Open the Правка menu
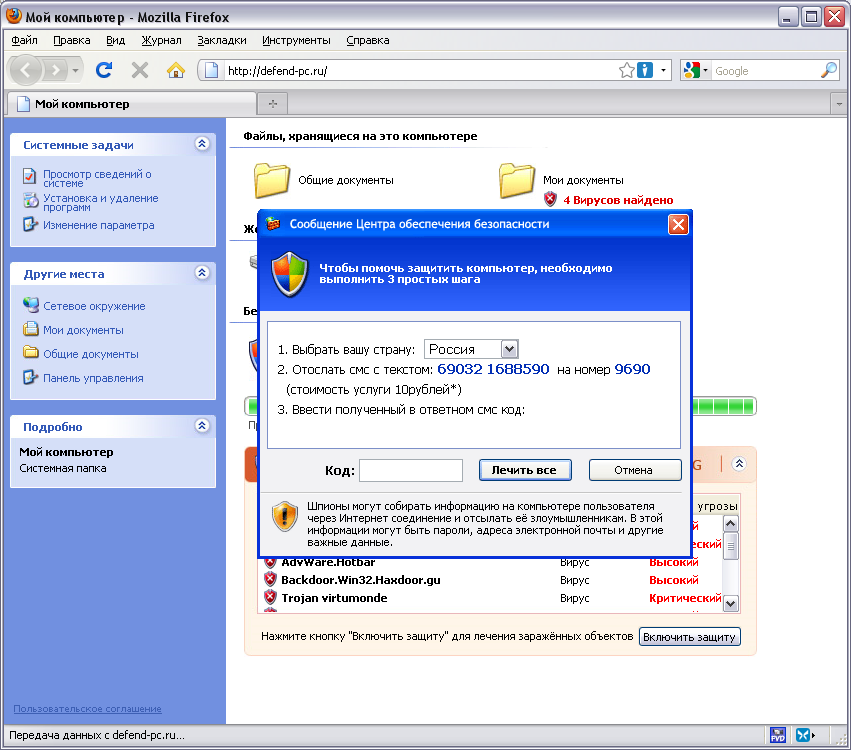The width and height of the screenshot is (851, 750). (72, 40)
